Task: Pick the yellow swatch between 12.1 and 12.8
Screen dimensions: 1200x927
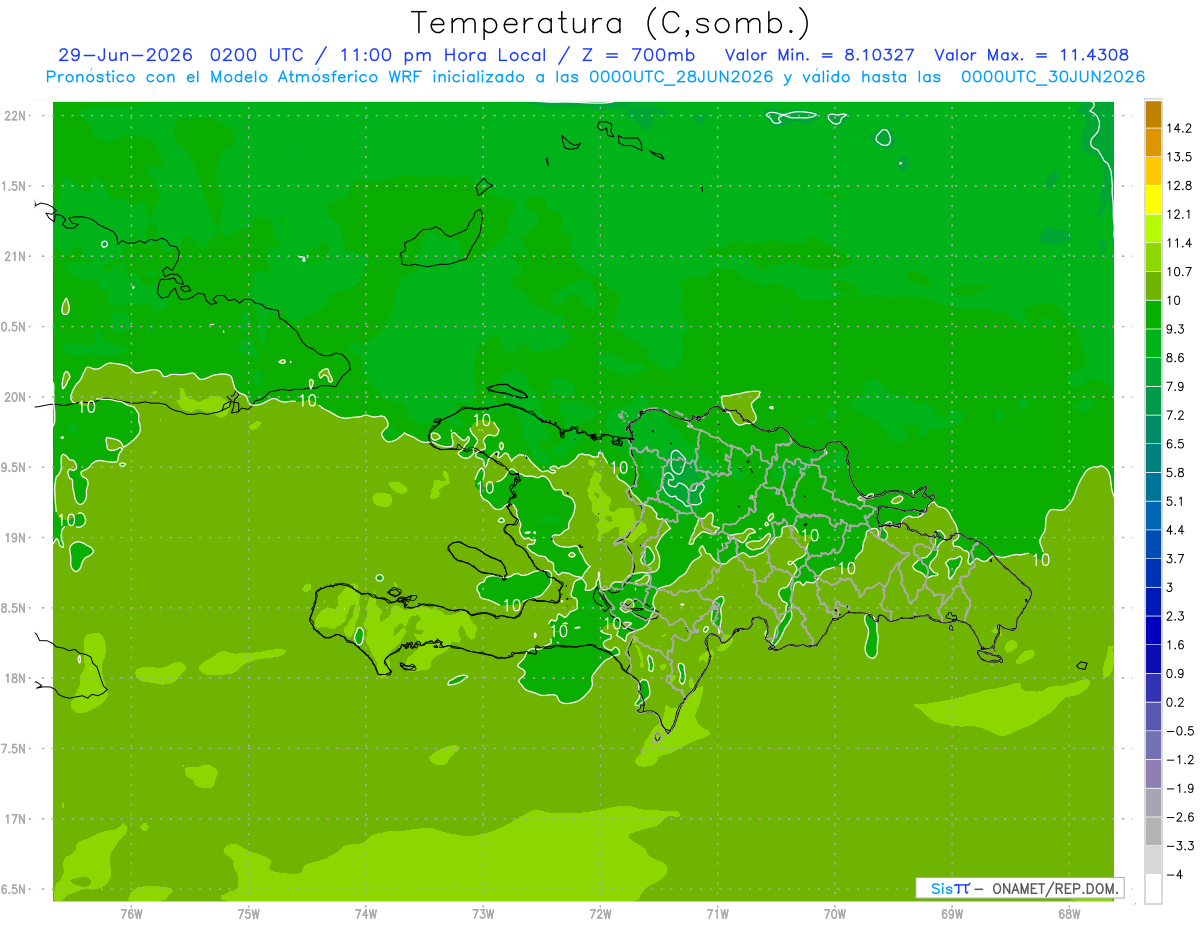Action: (1153, 200)
